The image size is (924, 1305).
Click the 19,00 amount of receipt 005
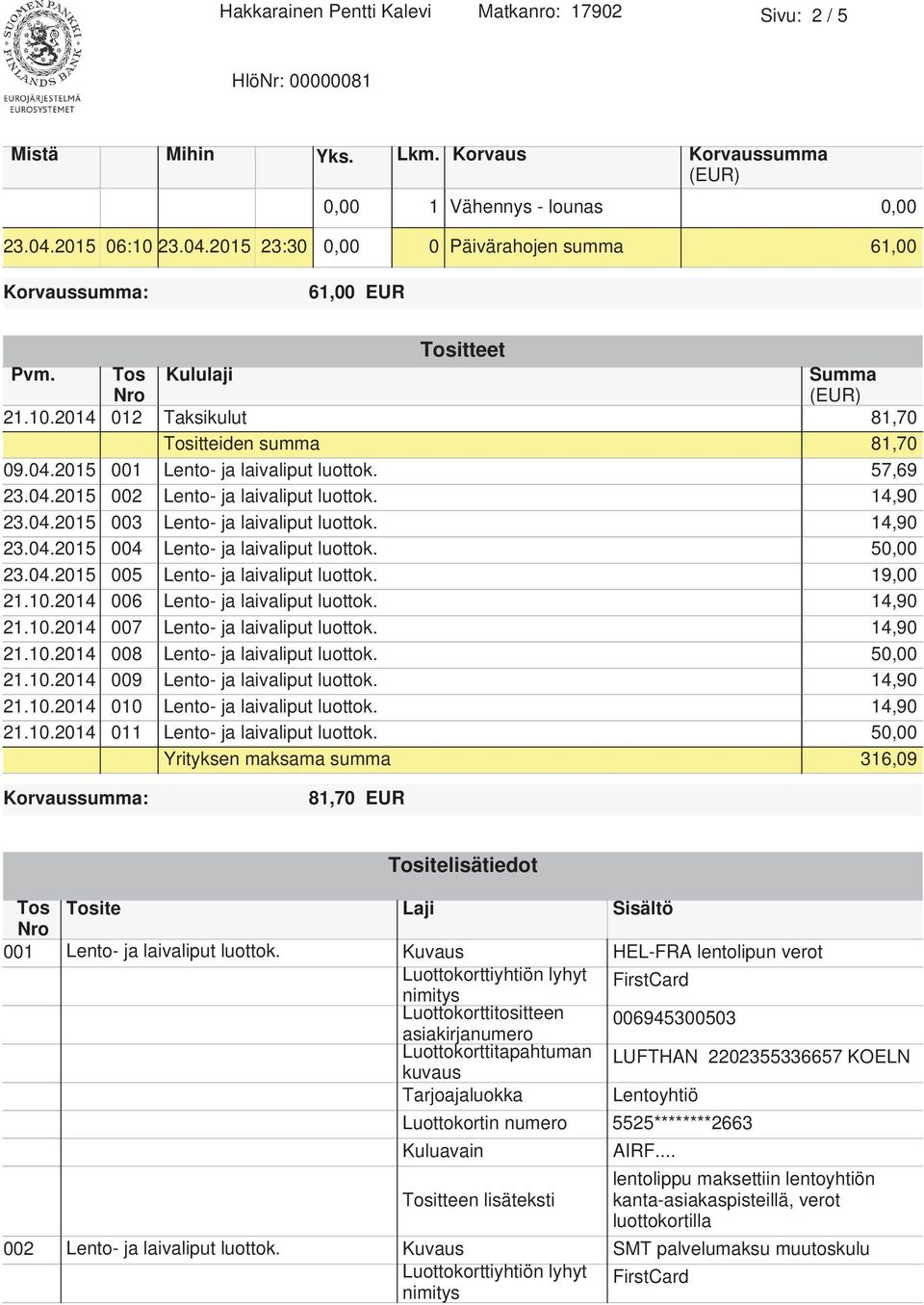coord(893,576)
